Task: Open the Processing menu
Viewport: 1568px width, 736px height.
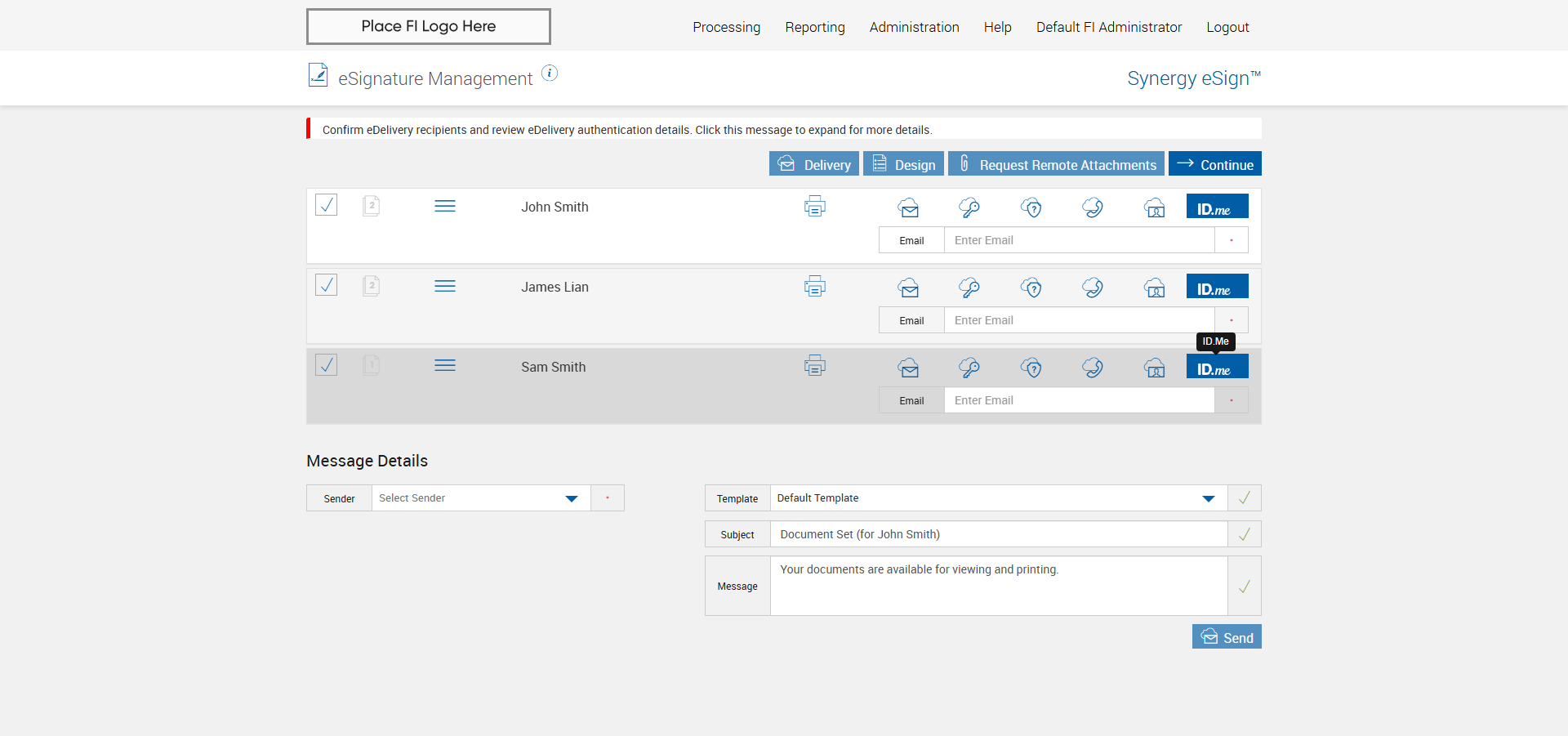Action: [x=726, y=27]
